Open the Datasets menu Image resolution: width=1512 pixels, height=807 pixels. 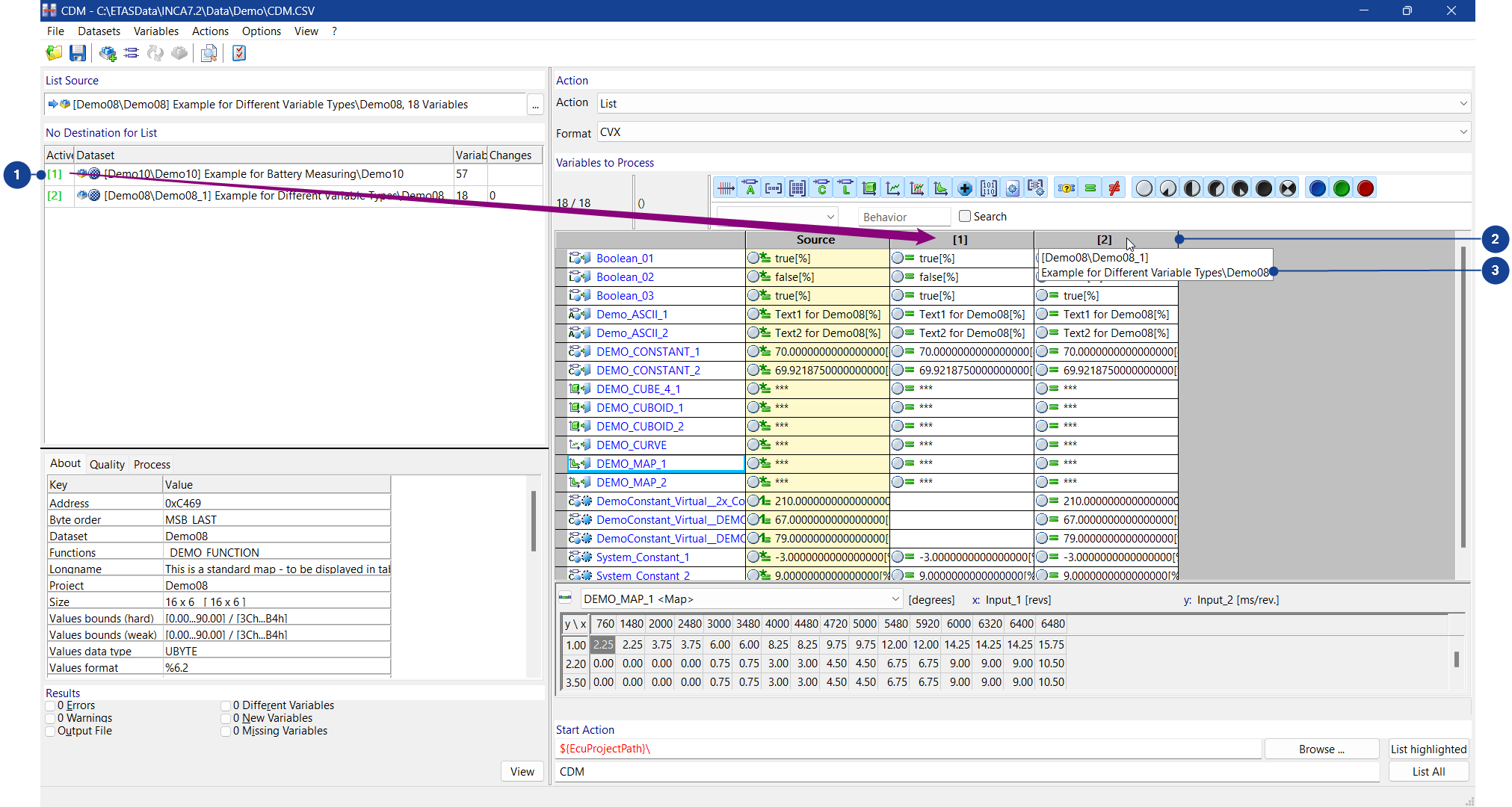(99, 31)
